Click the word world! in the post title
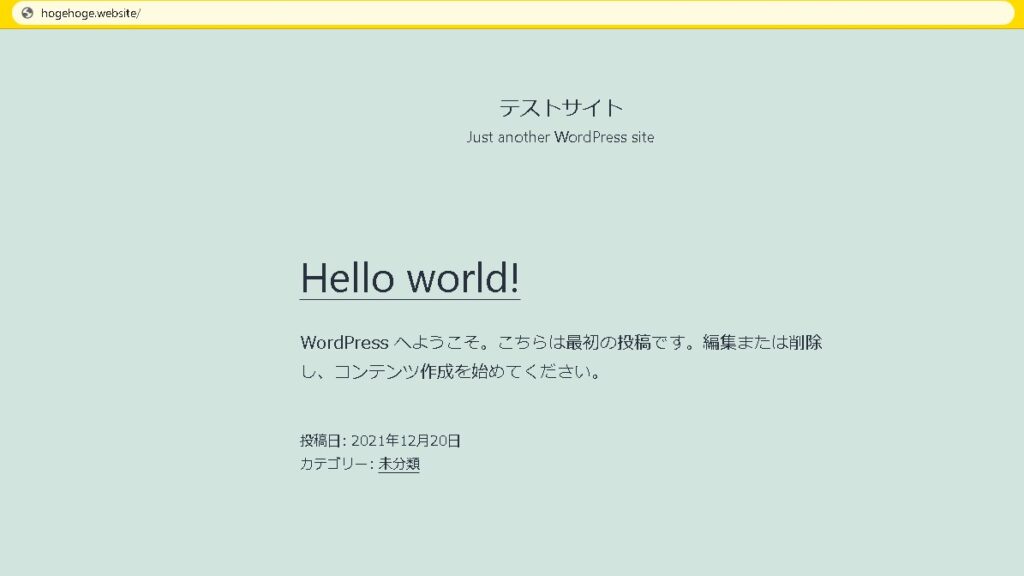 click(464, 277)
